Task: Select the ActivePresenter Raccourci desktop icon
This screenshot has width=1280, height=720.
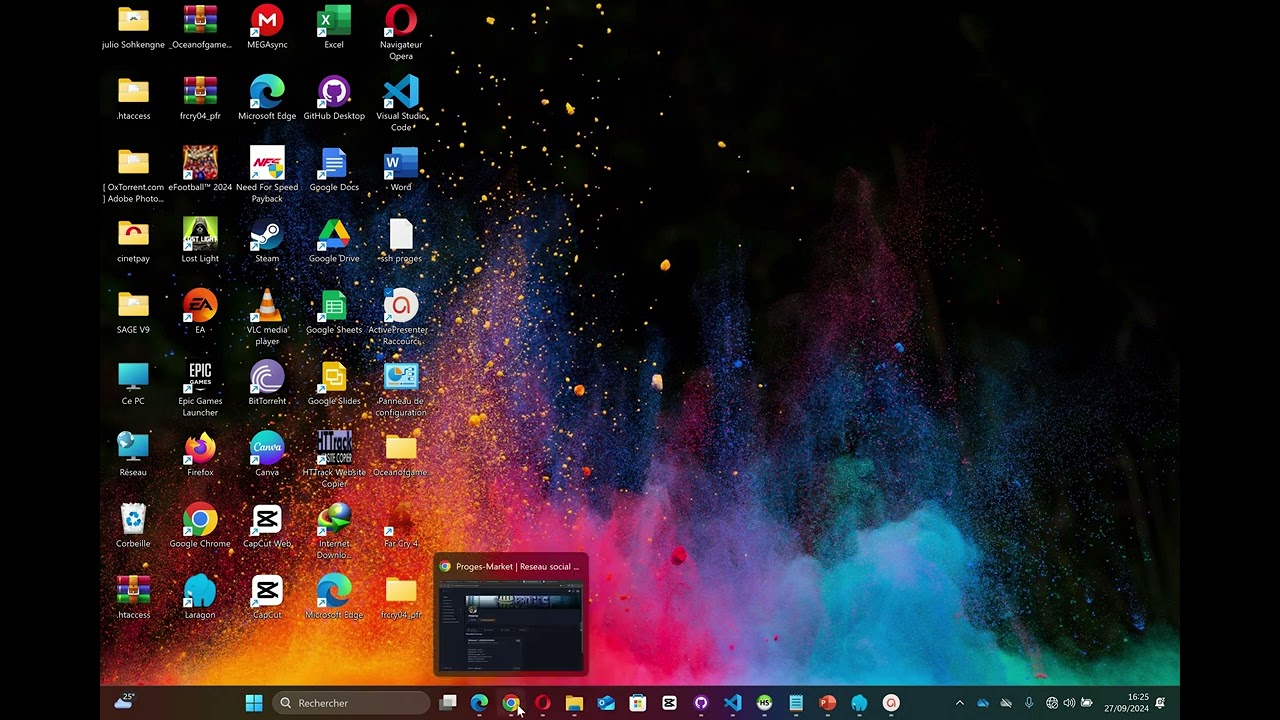Action: (401, 318)
